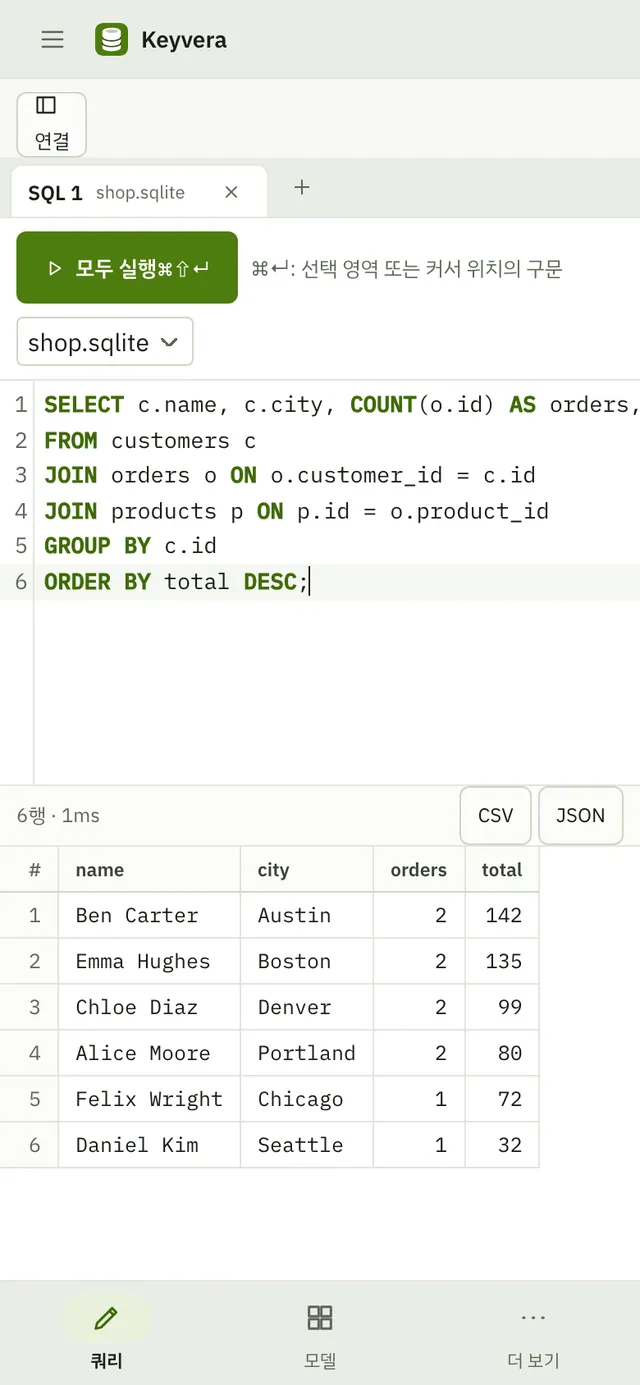Click the total value 142
This screenshot has height=1385, width=640.
[502, 915]
